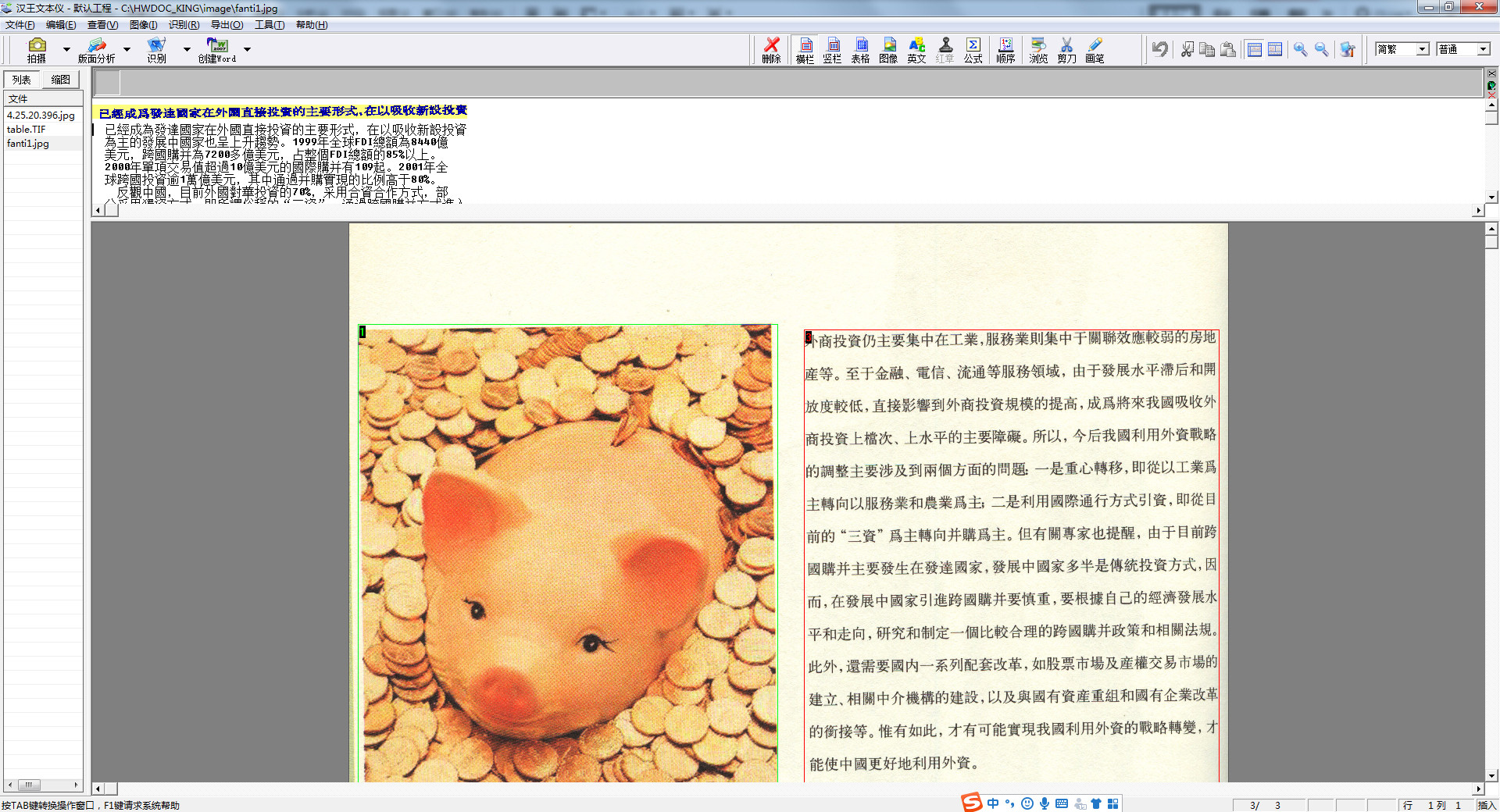Open the 拍摄 dropdown arrow
This screenshot has width=1500, height=812.
(66, 49)
